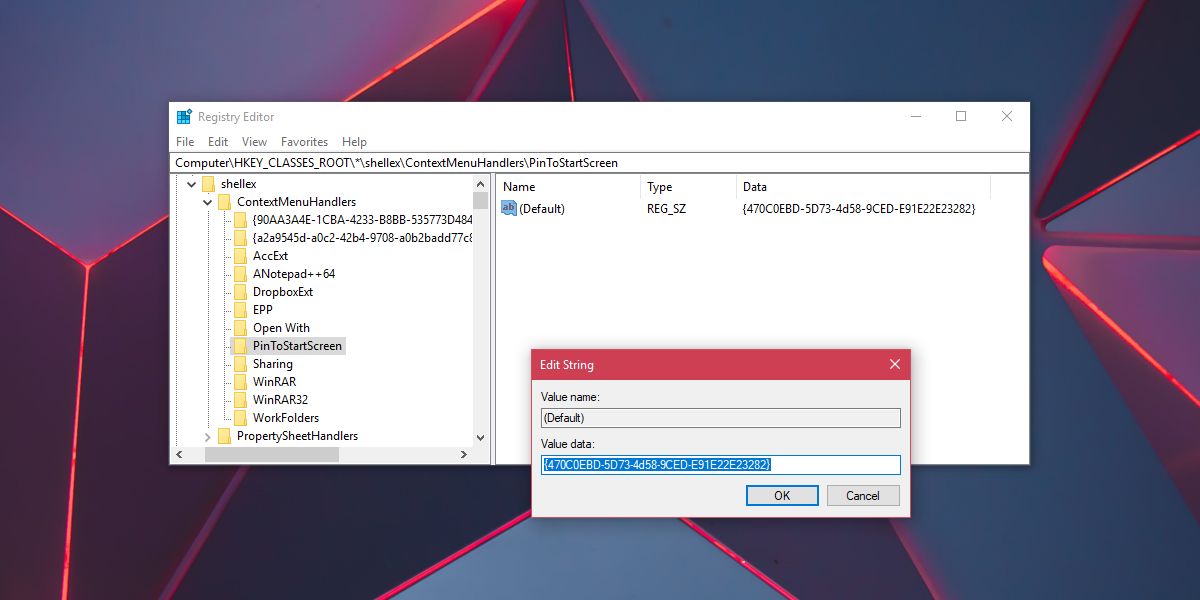Open the View menu
Screen dimensions: 1200x600
[254, 141]
